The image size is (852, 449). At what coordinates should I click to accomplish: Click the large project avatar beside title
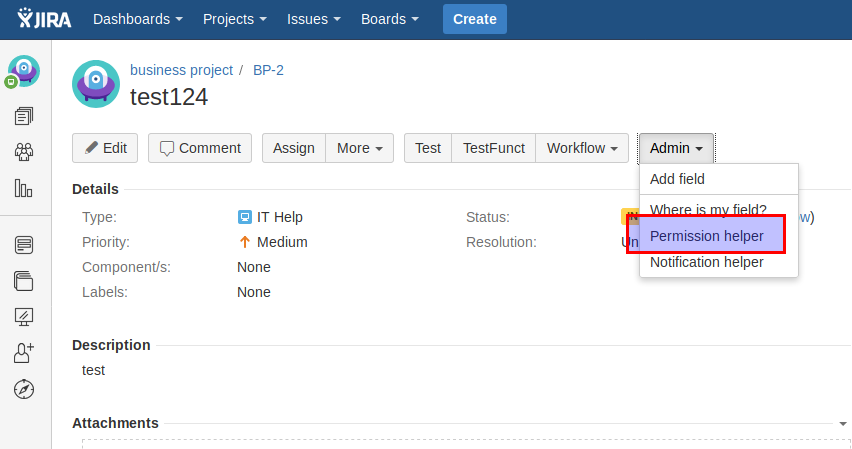pyautogui.click(x=96, y=84)
